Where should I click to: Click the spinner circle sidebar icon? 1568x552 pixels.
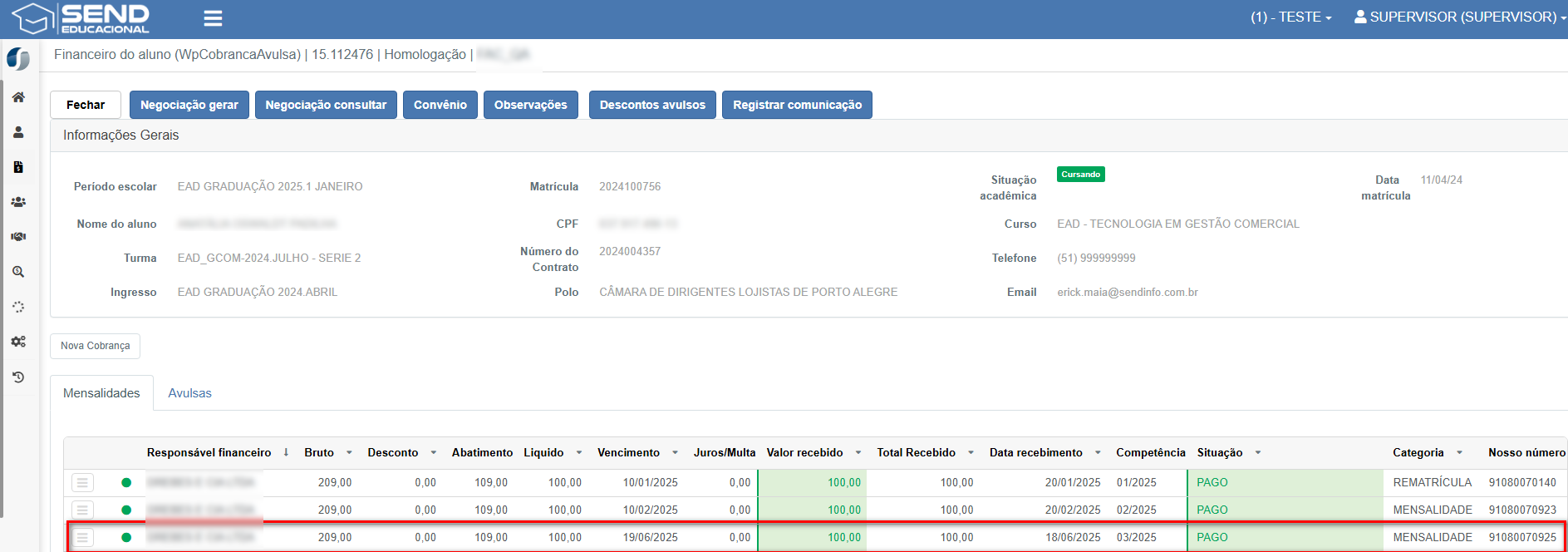18,307
